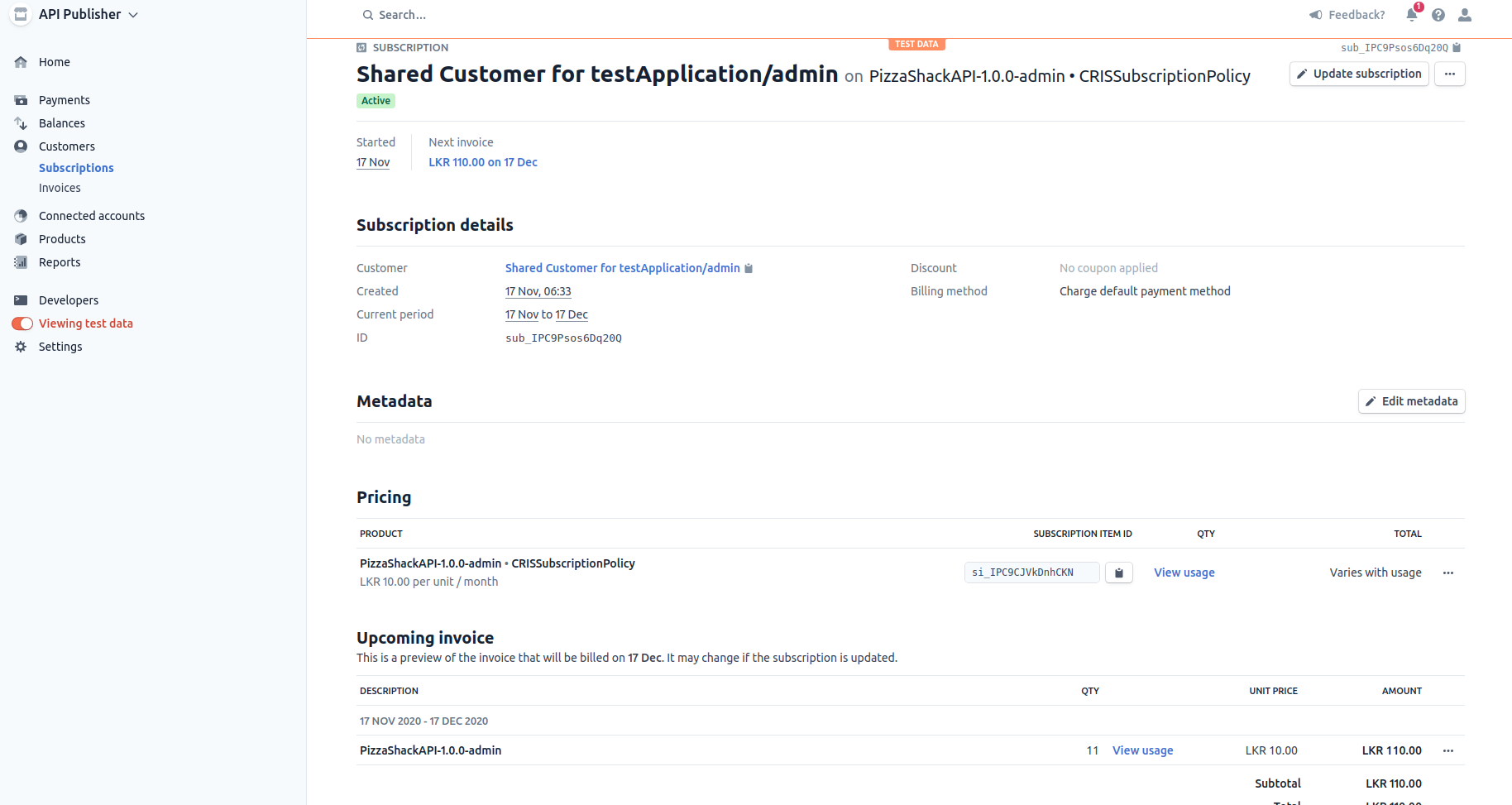
Task: Toggle the Viewing test data switch
Action: pos(22,323)
